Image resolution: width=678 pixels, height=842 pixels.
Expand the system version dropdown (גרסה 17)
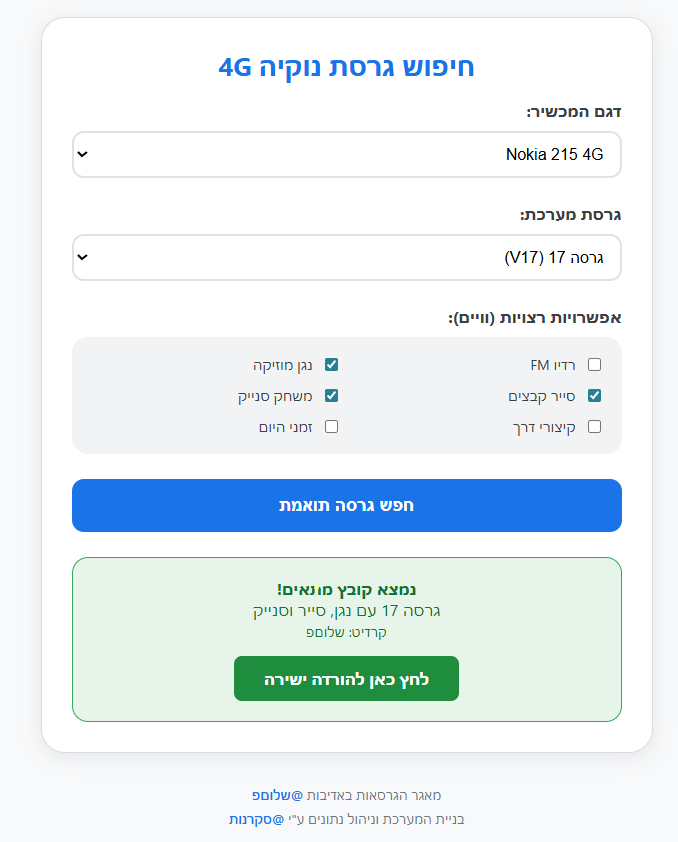tap(346, 258)
